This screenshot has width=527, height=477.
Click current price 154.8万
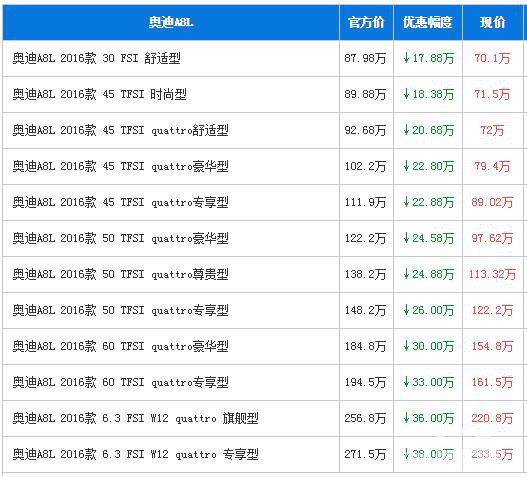coord(492,346)
